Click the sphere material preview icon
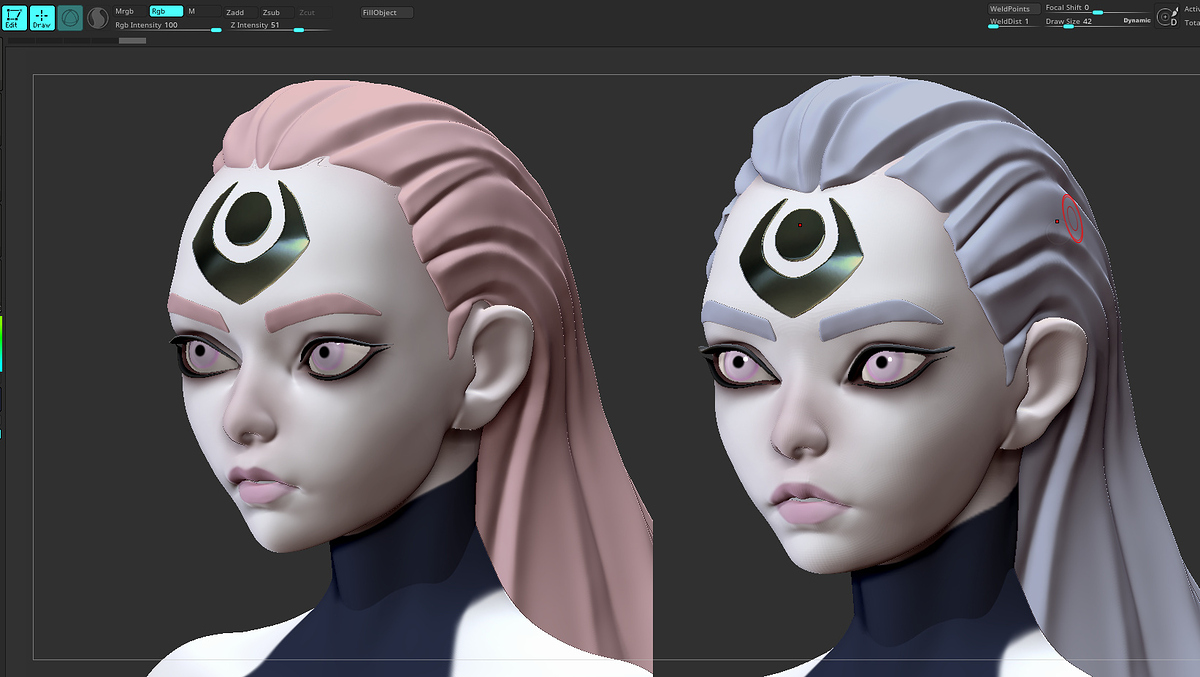 [x=70, y=17]
